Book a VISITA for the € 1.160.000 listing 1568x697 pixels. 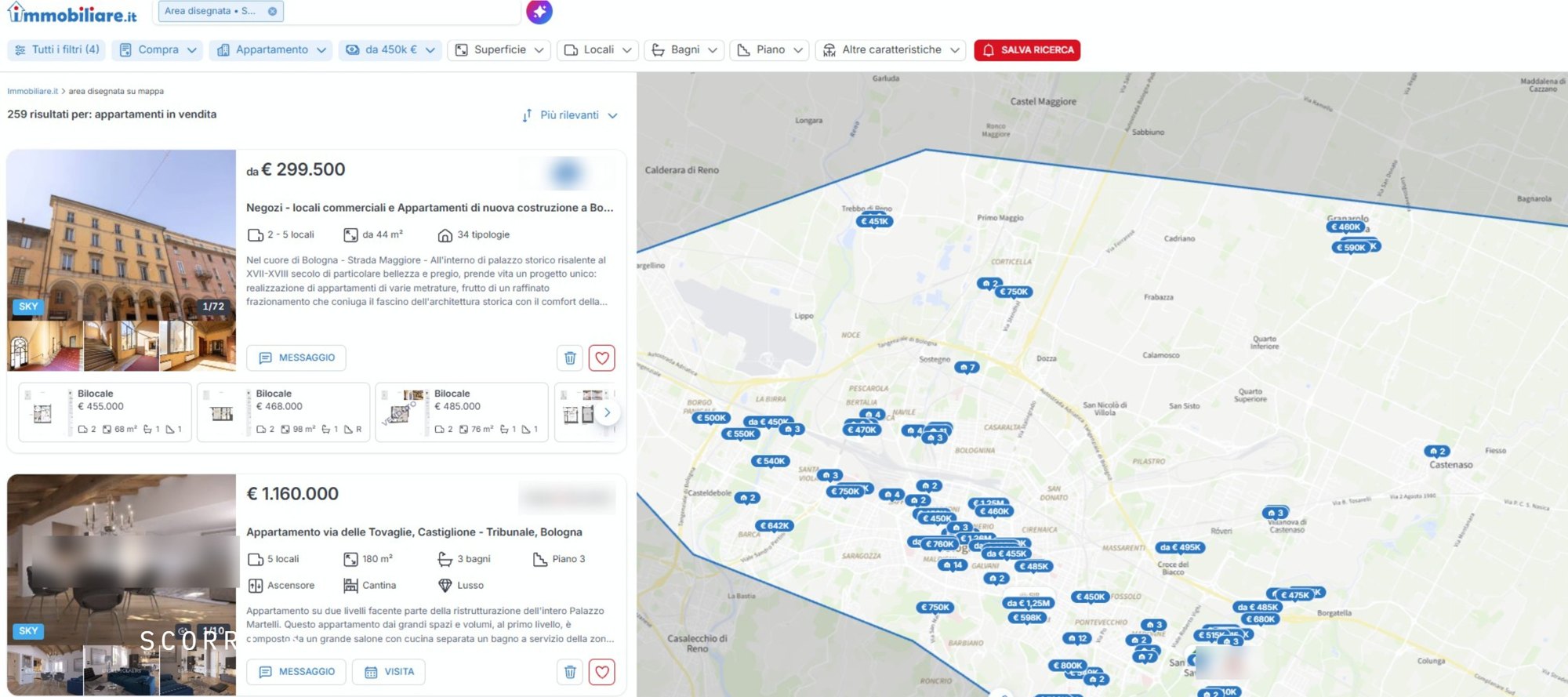[x=389, y=672]
